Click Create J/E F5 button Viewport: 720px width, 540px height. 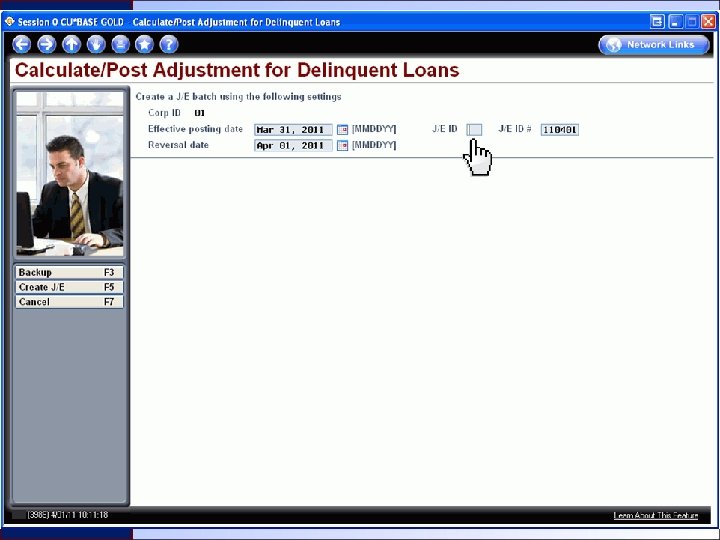coord(69,287)
